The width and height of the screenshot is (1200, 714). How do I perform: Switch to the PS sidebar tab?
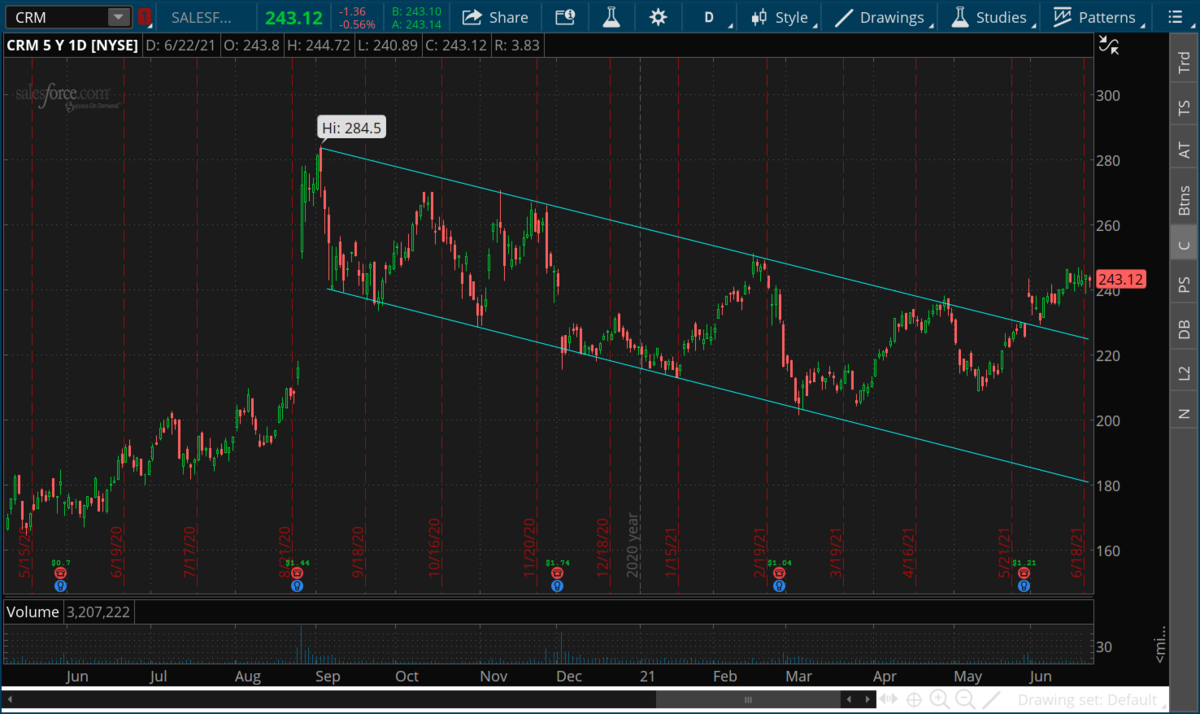1185,285
